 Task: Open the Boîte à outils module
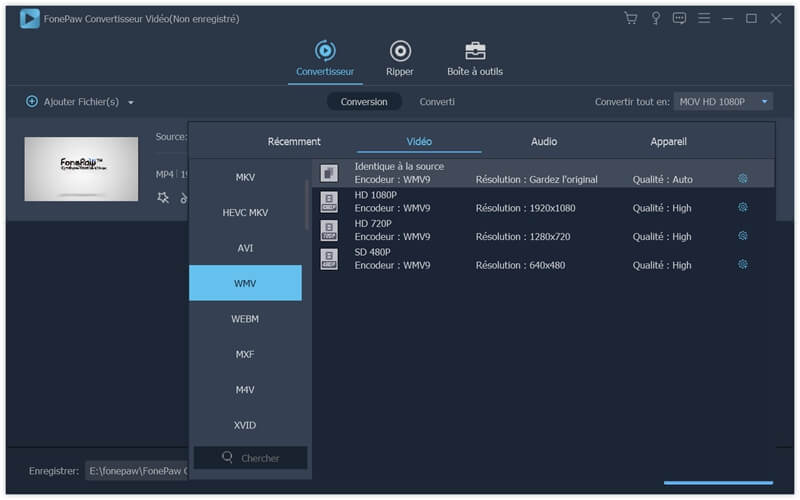click(475, 59)
